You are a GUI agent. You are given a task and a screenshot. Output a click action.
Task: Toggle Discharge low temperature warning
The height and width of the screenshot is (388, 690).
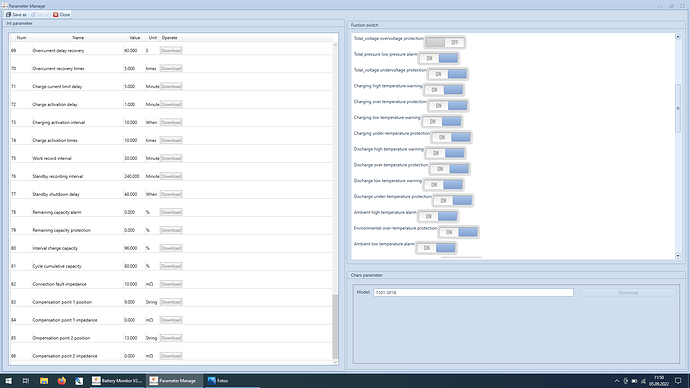(x=443, y=185)
